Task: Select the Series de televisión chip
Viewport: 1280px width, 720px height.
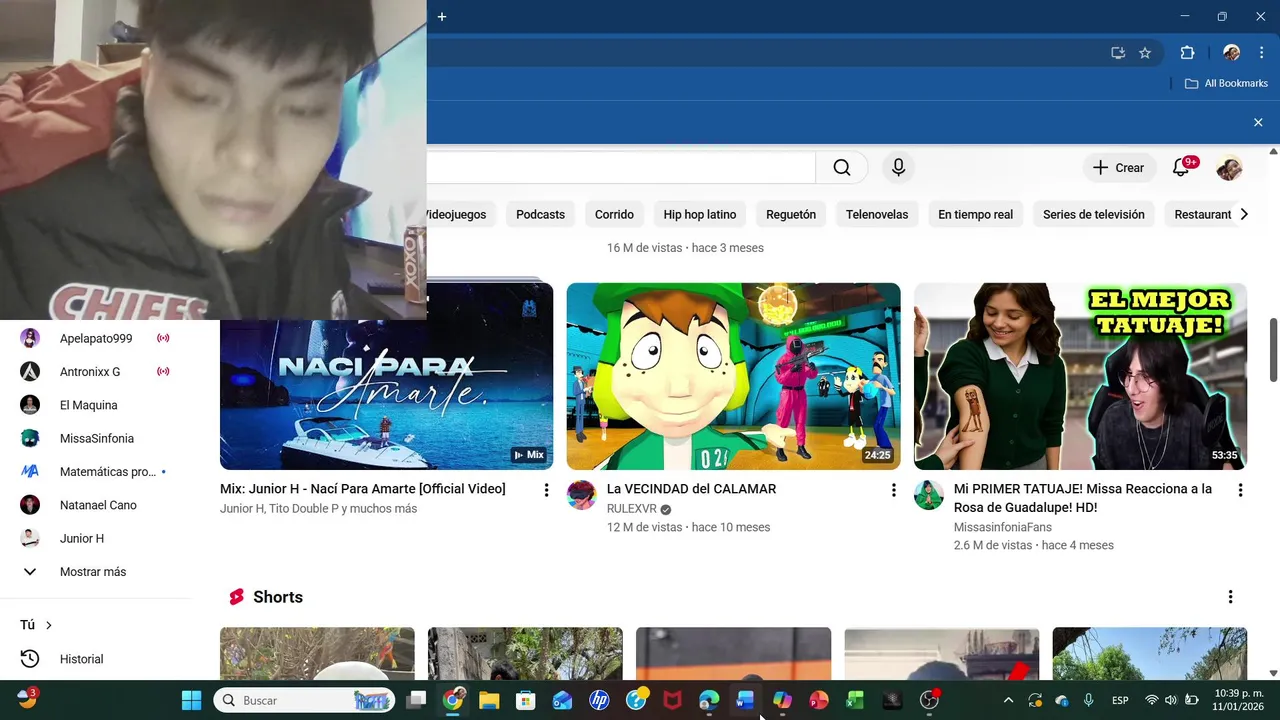Action: (1093, 214)
